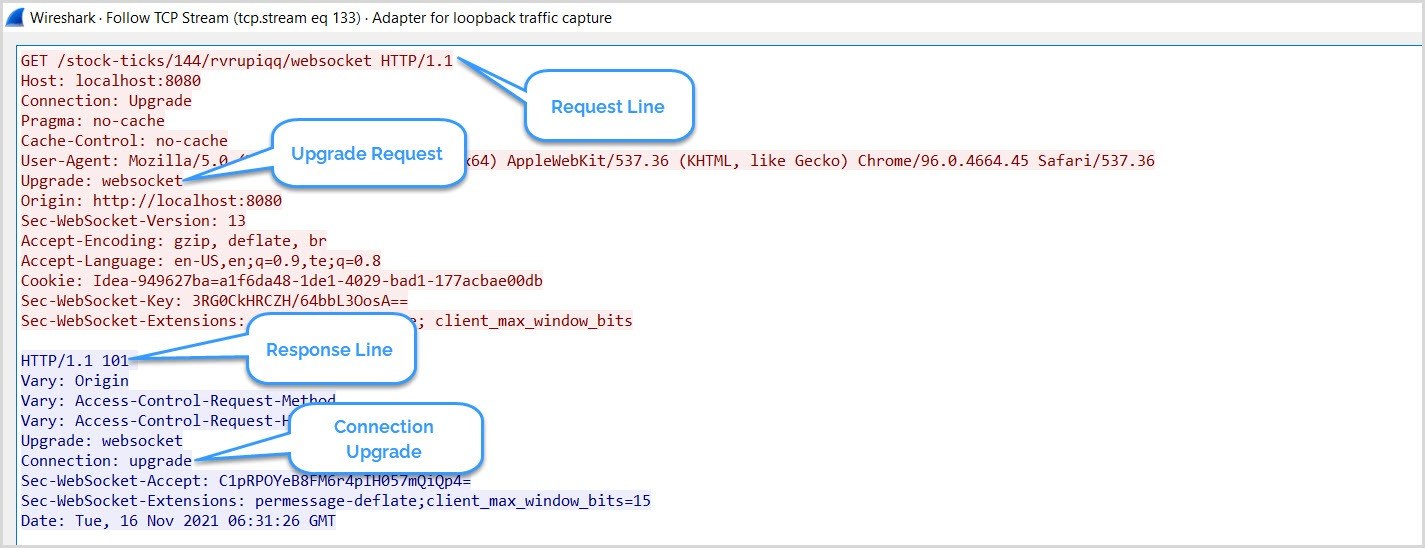Click the Cookie: Idea-949627ba header line
1425x548 pixels.
[282, 280]
